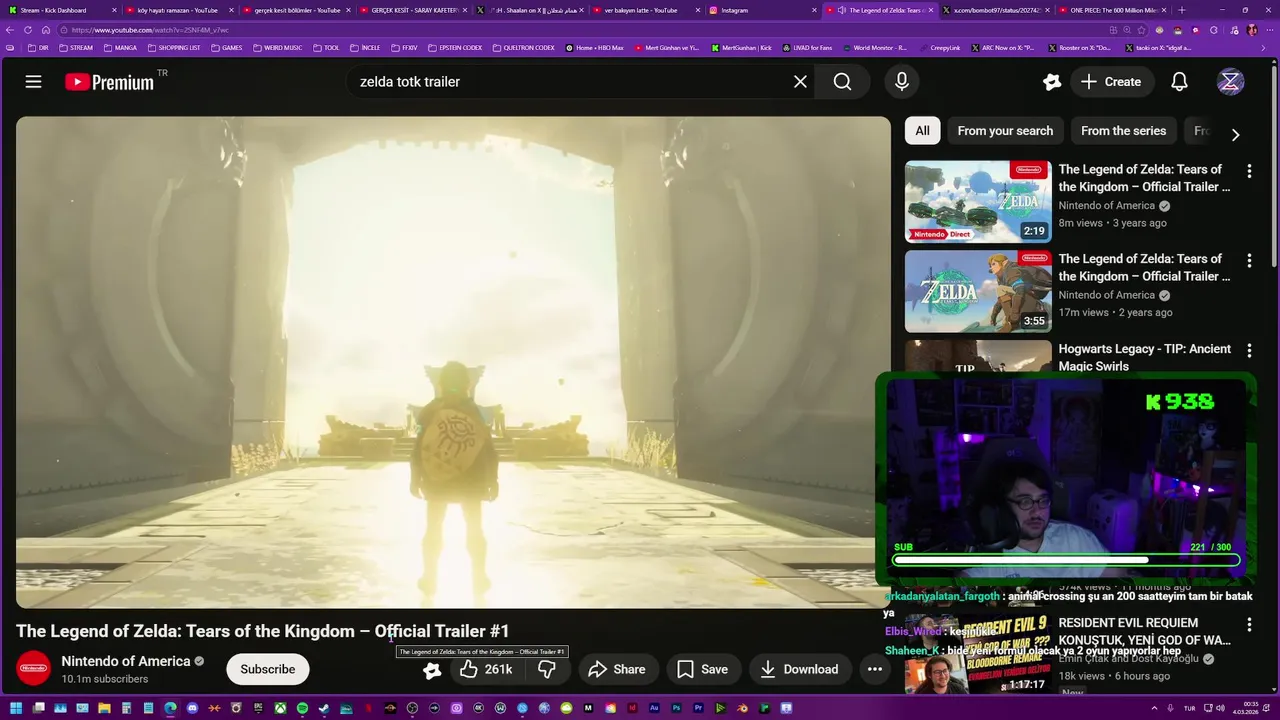
Task: Show more filter chips with the right arrow
Action: pos(1235,134)
